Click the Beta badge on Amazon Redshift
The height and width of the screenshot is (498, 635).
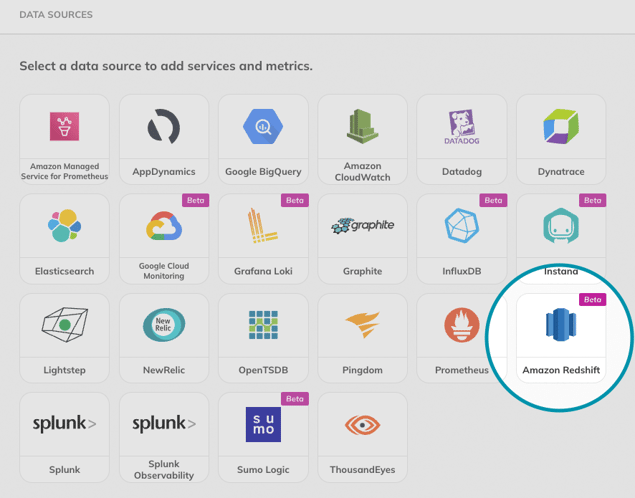pyautogui.click(x=592, y=300)
